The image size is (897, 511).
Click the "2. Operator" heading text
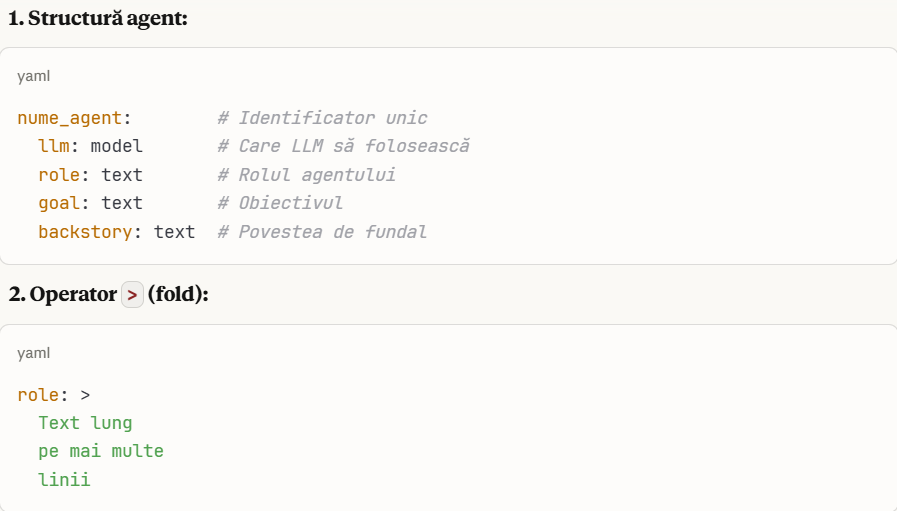coord(62,295)
